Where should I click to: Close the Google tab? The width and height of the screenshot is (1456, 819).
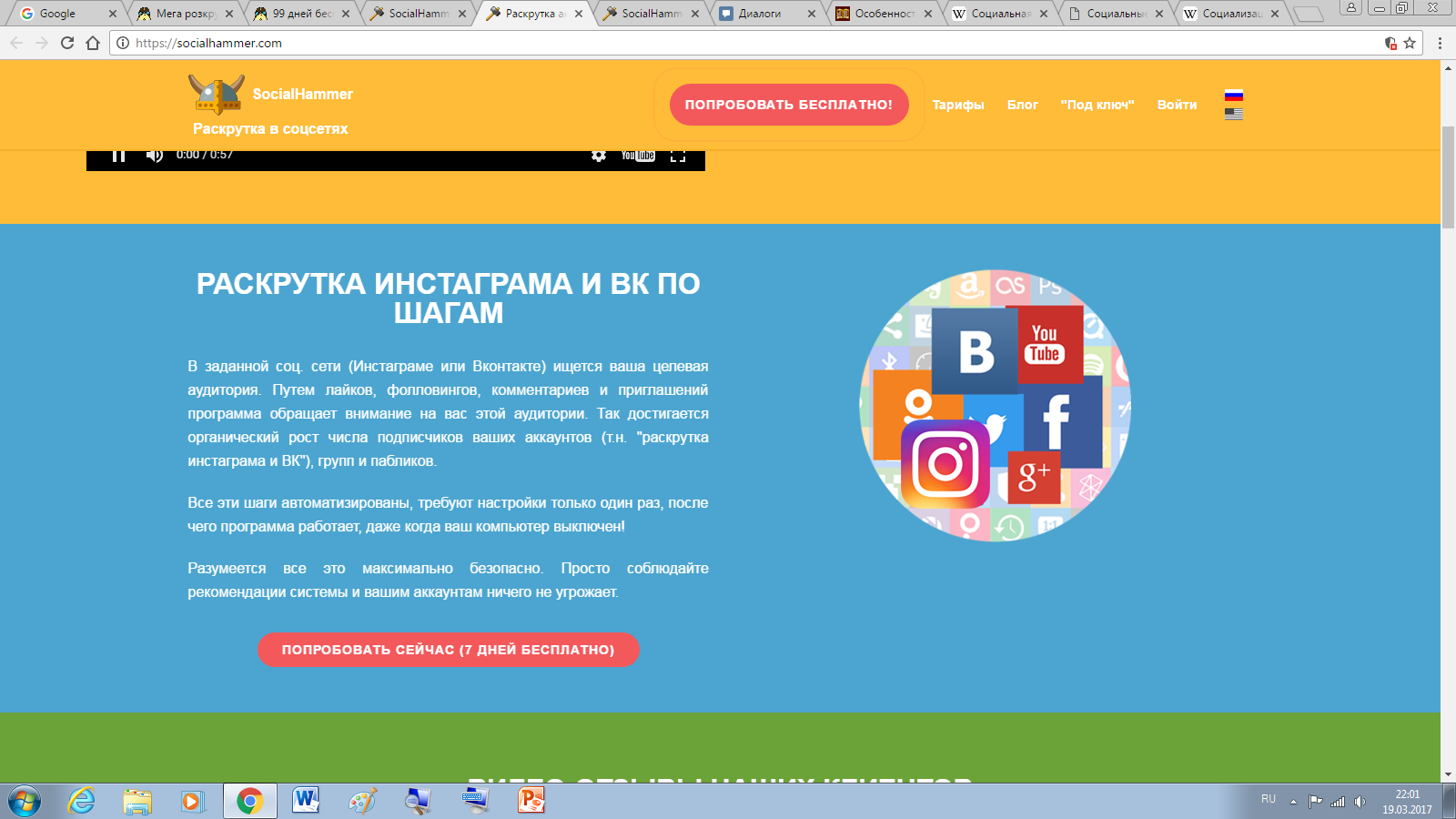point(113,14)
